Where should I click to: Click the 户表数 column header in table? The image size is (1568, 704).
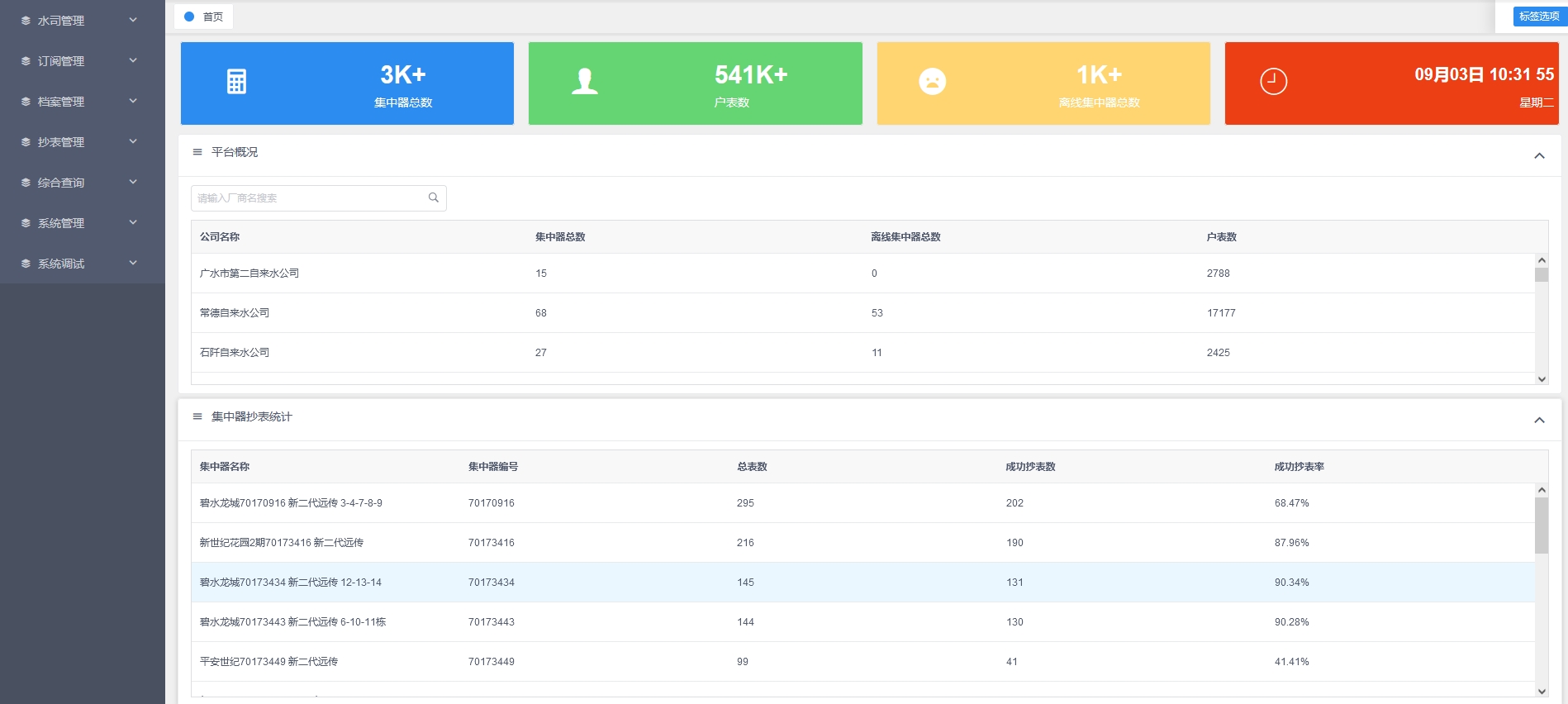point(1221,237)
